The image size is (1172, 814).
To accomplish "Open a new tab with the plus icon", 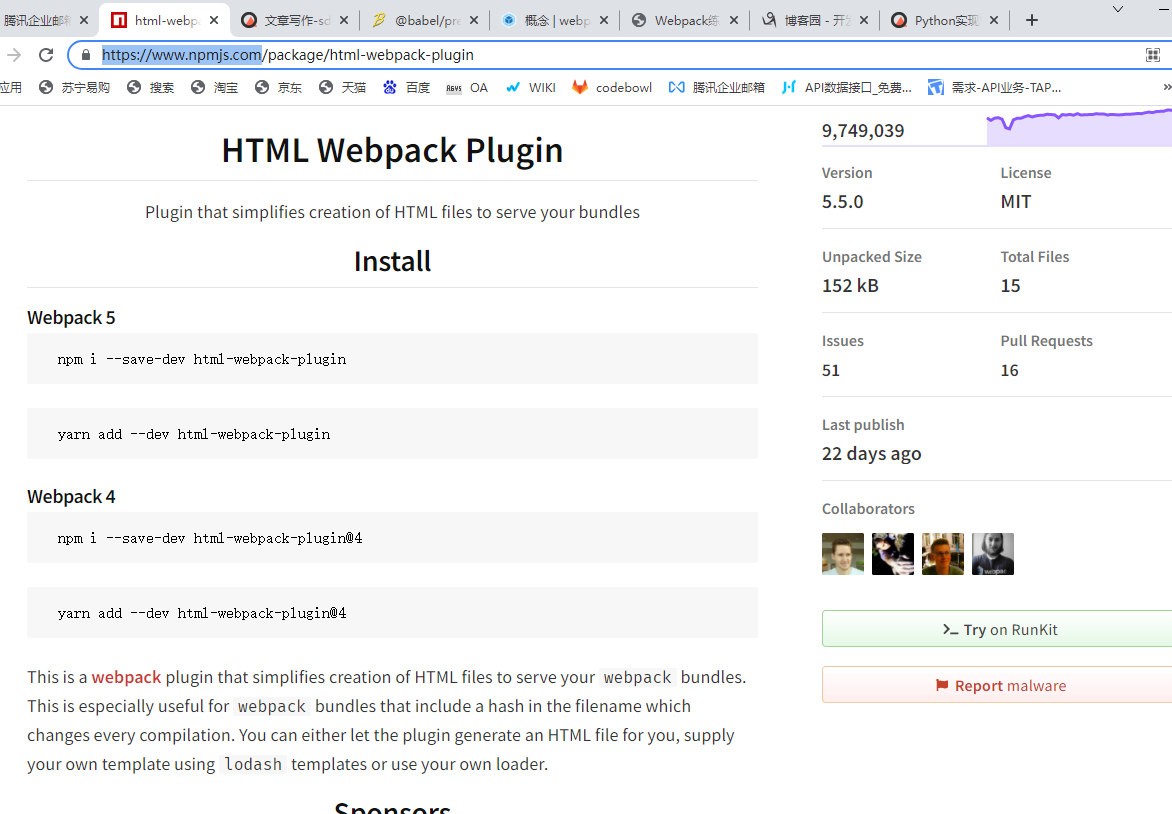I will 1031,20.
